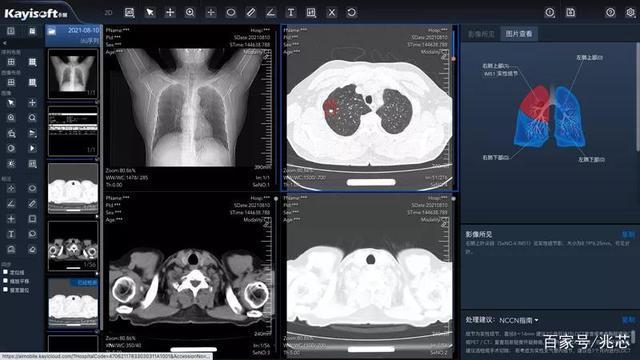Activate the zoom magnifier in the top toolbar

point(190,13)
